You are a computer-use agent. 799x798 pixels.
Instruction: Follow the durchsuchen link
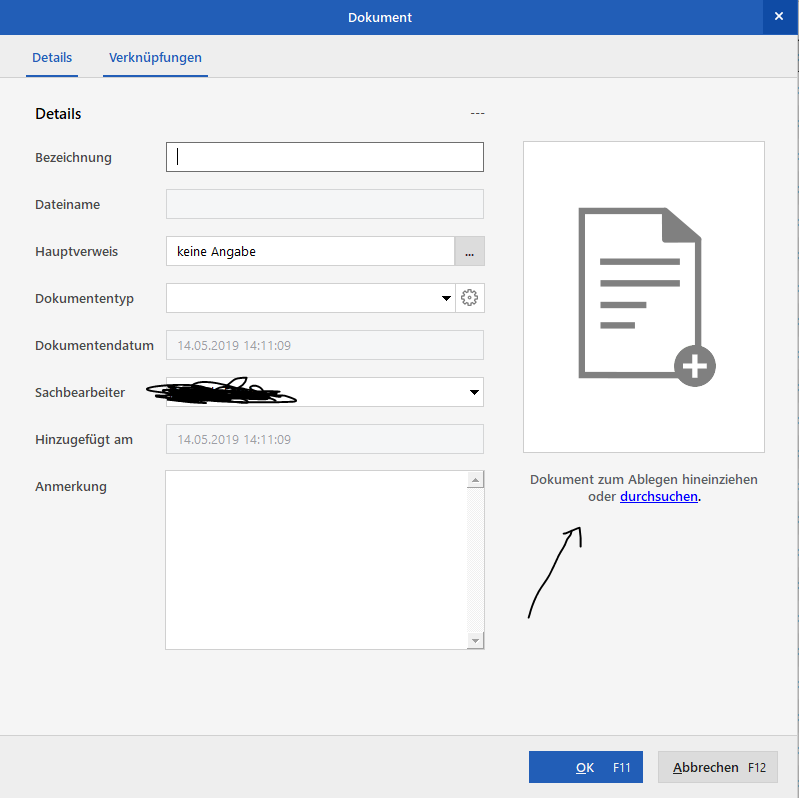tap(659, 496)
